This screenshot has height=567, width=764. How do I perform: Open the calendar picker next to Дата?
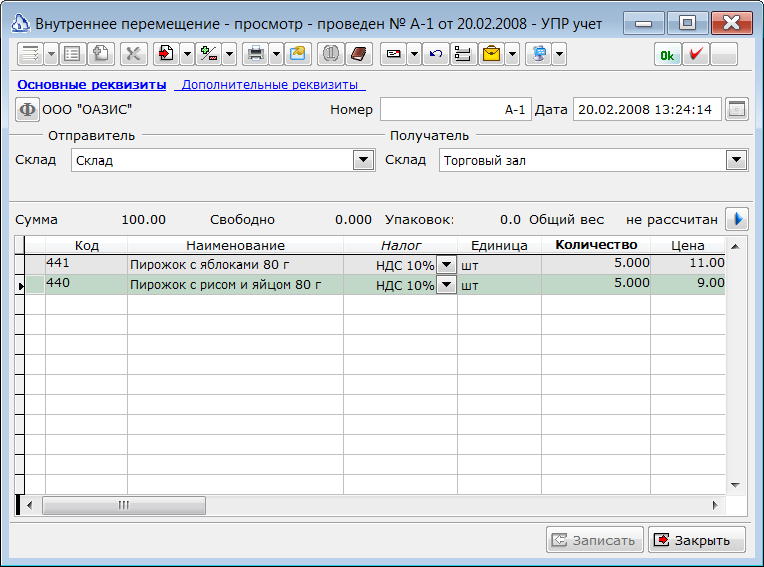click(x=736, y=110)
